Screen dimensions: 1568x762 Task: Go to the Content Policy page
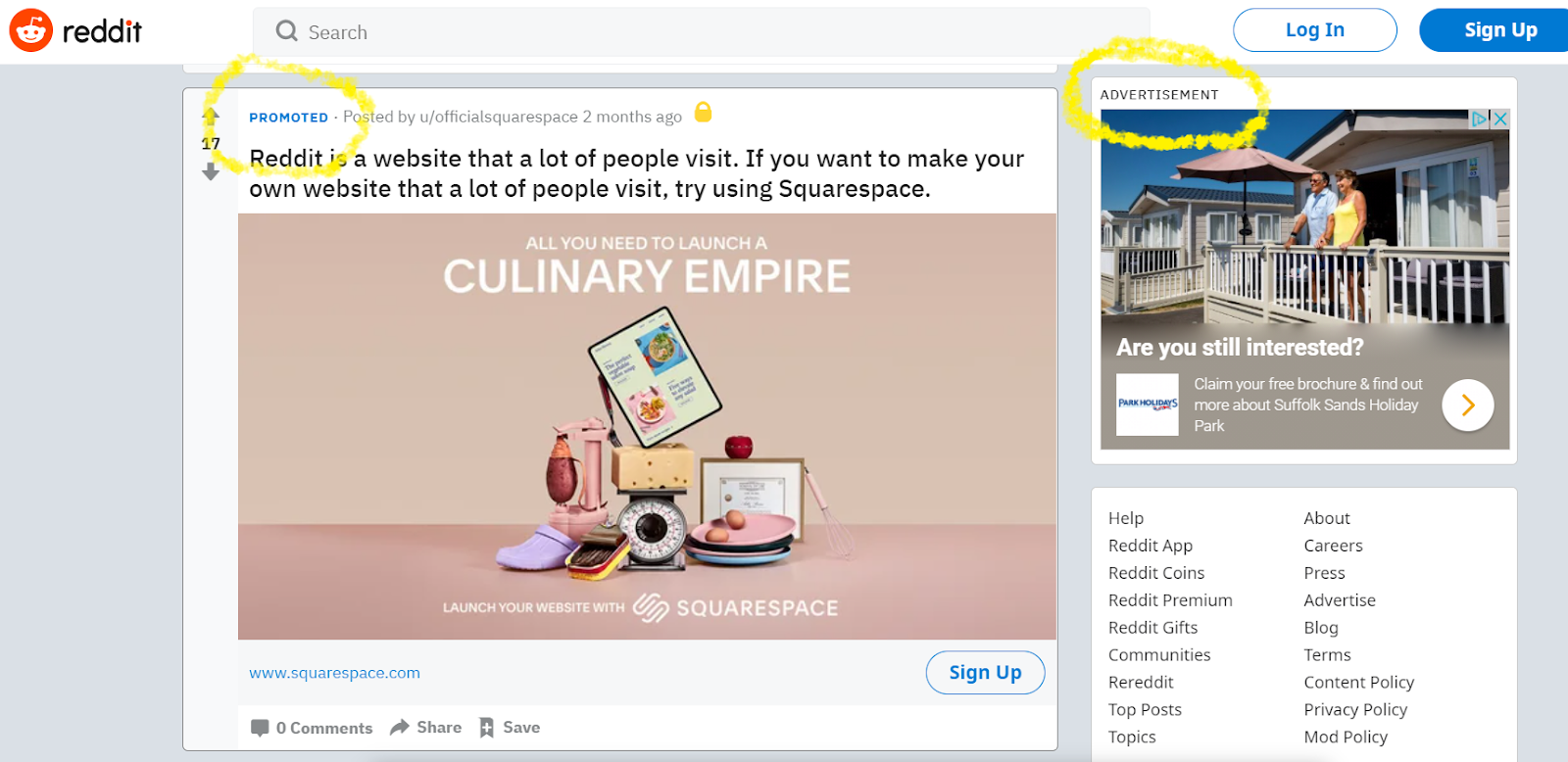tap(1358, 683)
